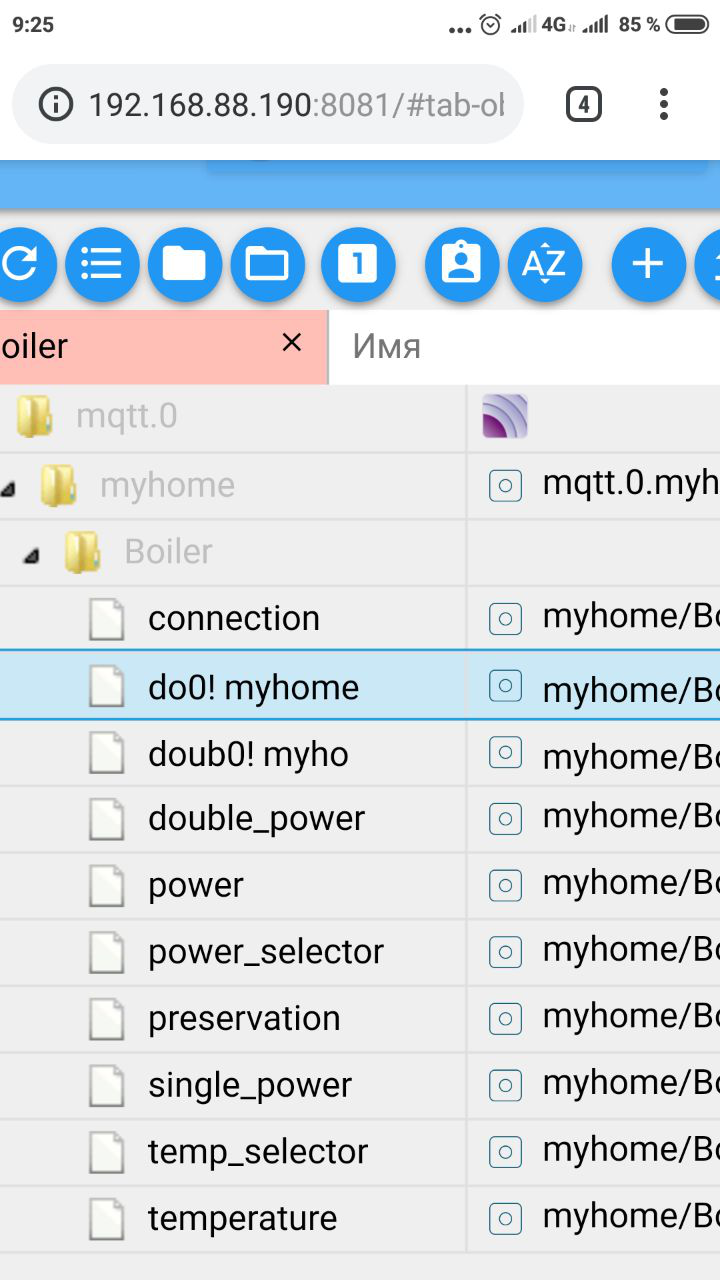Screen dimensions: 720x1280
Task: Clear the Boiler filter text
Action: coord(291,342)
